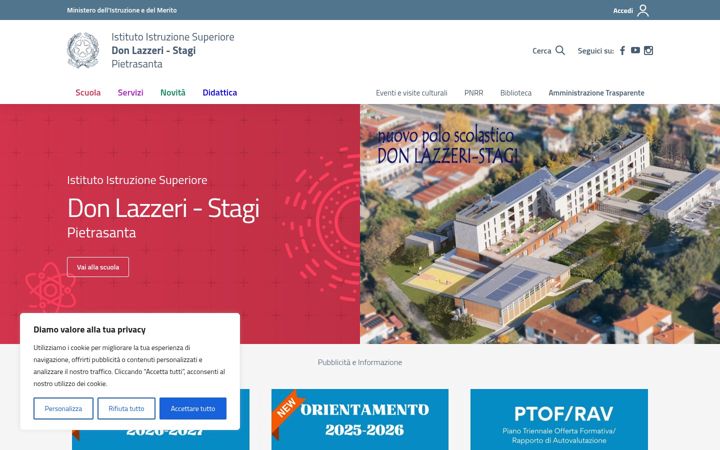Open the Servizi menu
This screenshot has height=450, width=720.
(x=130, y=92)
